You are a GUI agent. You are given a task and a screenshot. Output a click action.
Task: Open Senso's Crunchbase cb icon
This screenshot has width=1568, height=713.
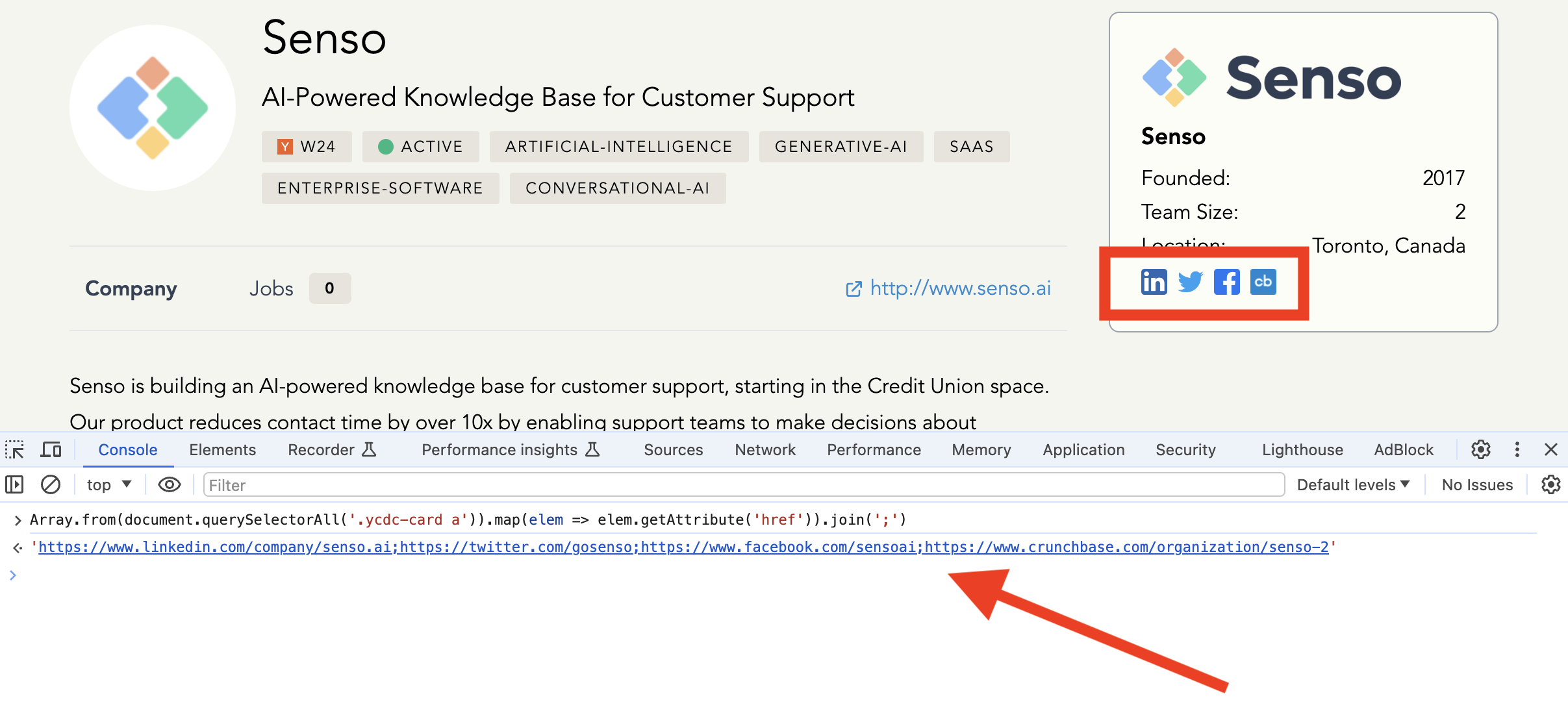pos(1263,282)
